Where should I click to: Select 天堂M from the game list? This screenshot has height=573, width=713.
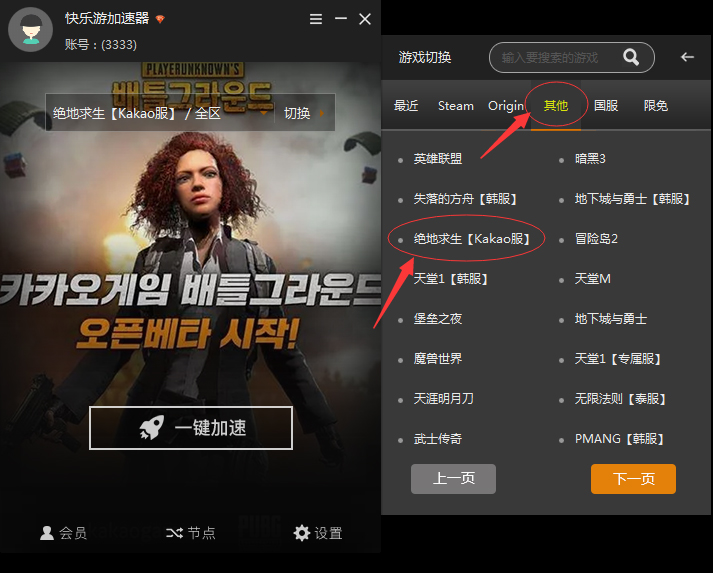592,279
